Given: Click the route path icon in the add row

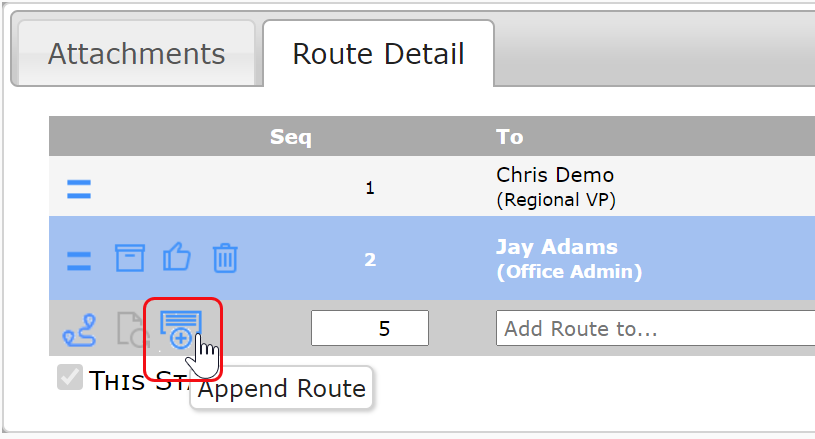Looking at the screenshot, I should coord(79,329).
